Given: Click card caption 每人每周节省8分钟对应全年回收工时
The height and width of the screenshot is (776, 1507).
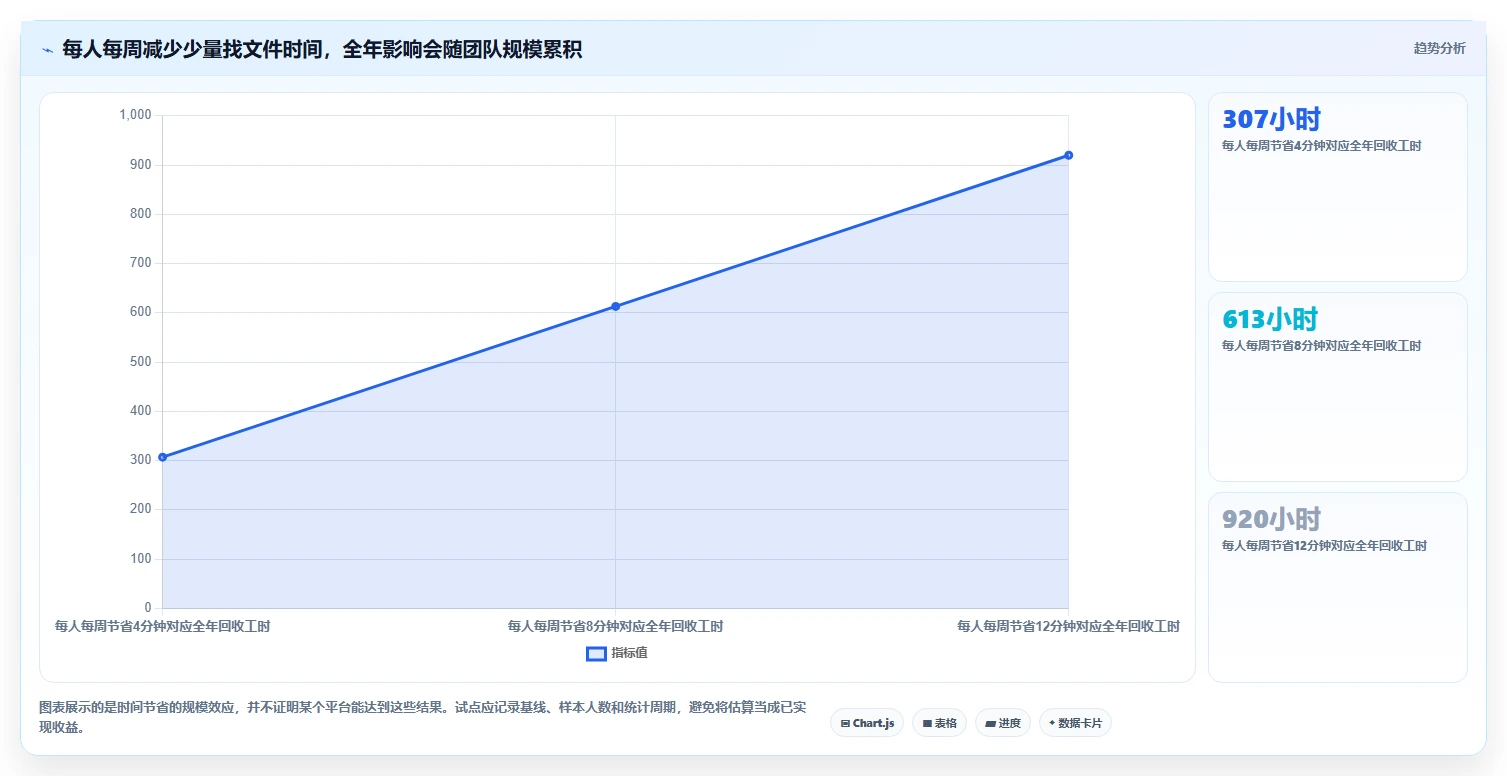Looking at the screenshot, I should click(1321, 346).
